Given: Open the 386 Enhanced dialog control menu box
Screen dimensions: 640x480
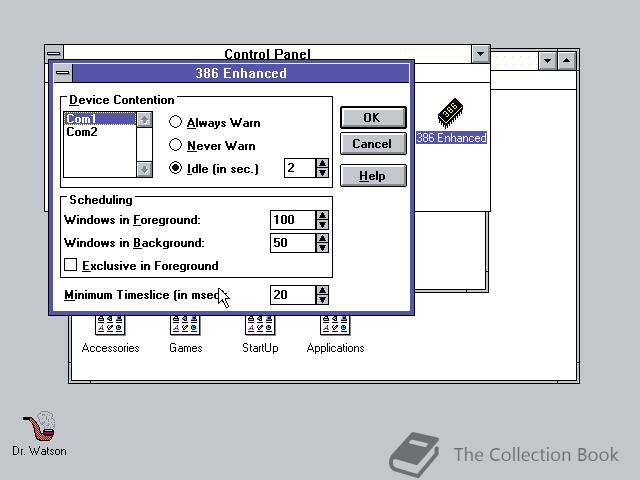Looking at the screenshot, I should pos(63,73).
